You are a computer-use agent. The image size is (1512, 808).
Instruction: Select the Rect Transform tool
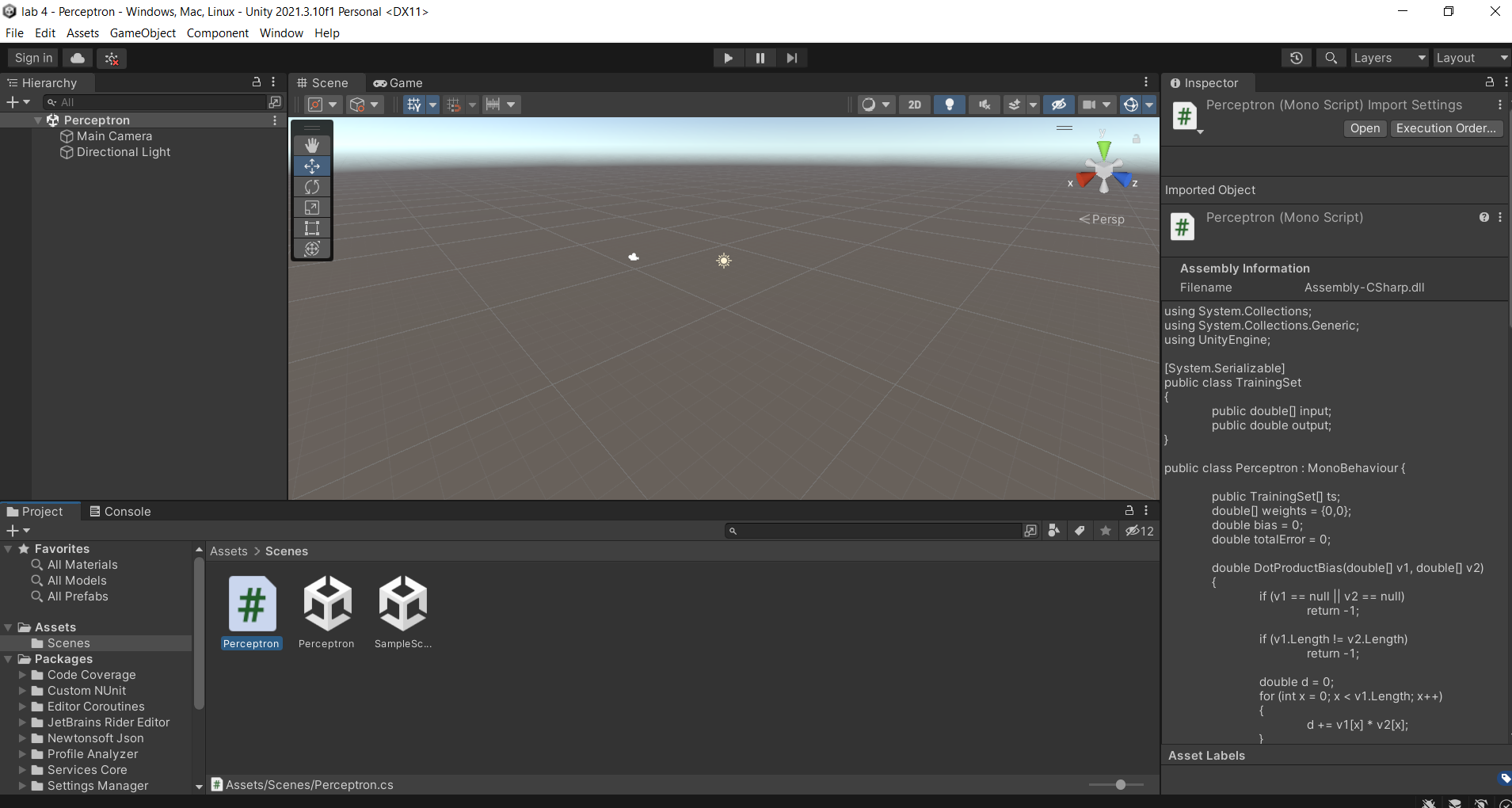(x=311, y=228)
